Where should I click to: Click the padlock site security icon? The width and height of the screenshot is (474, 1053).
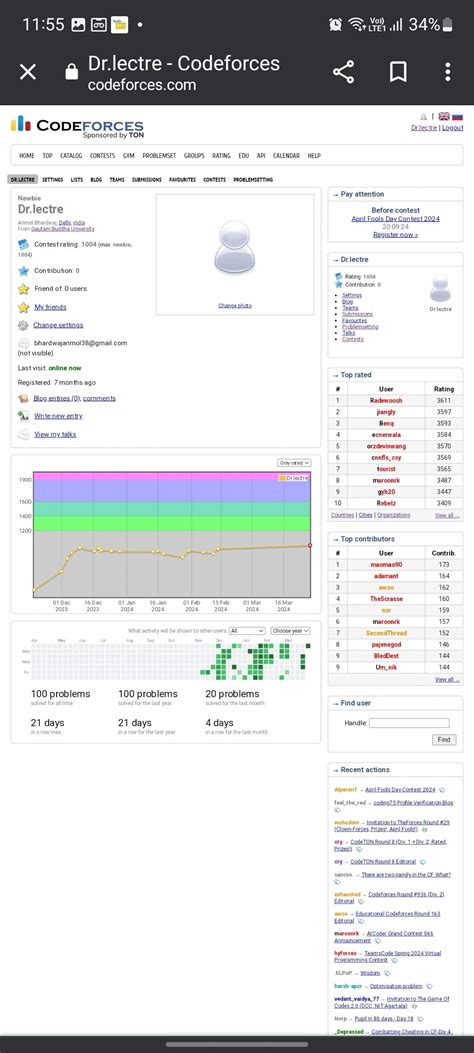71,73
